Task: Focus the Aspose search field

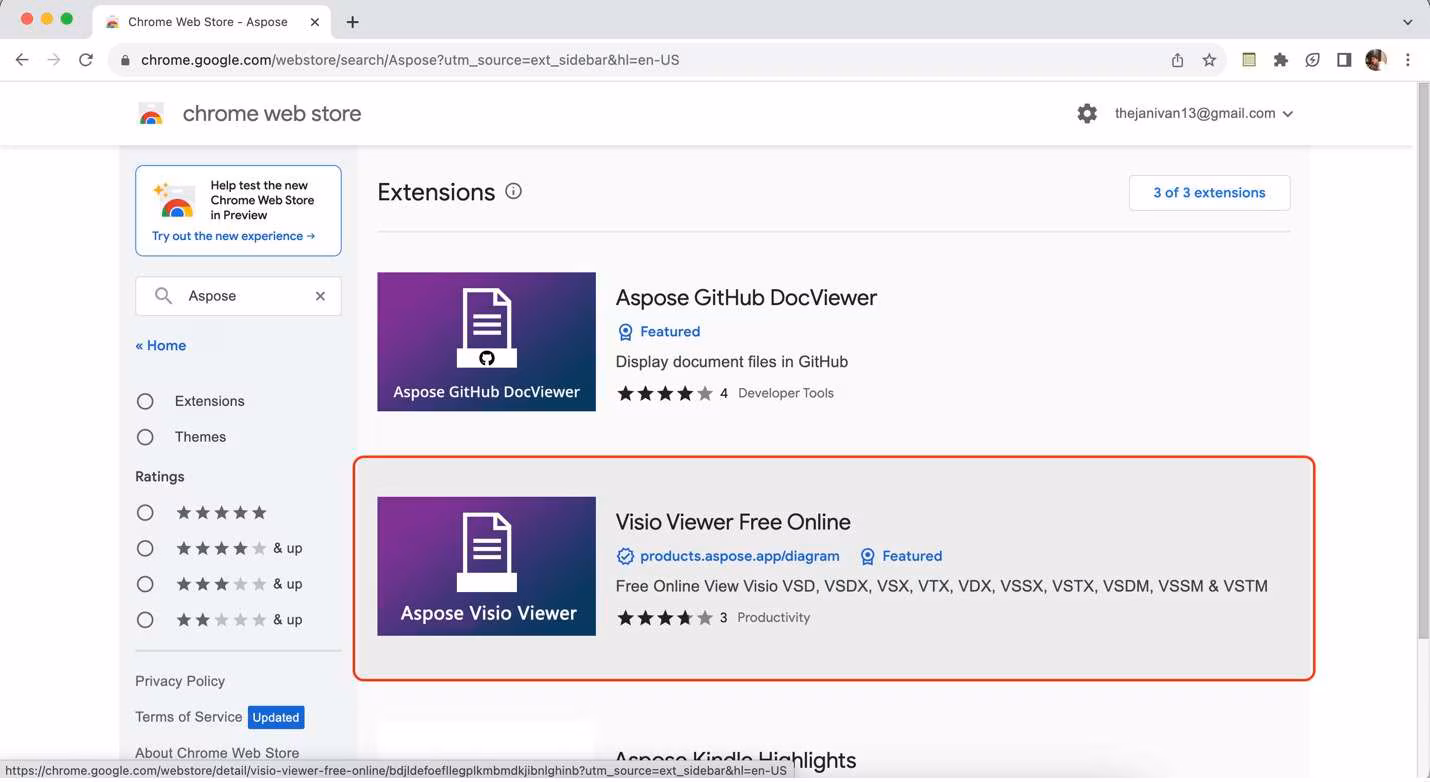Action: (x=238, y=296)
